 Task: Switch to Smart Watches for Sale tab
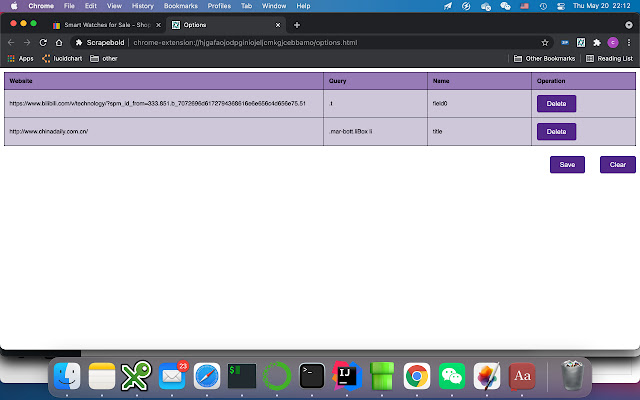(105, 24)
